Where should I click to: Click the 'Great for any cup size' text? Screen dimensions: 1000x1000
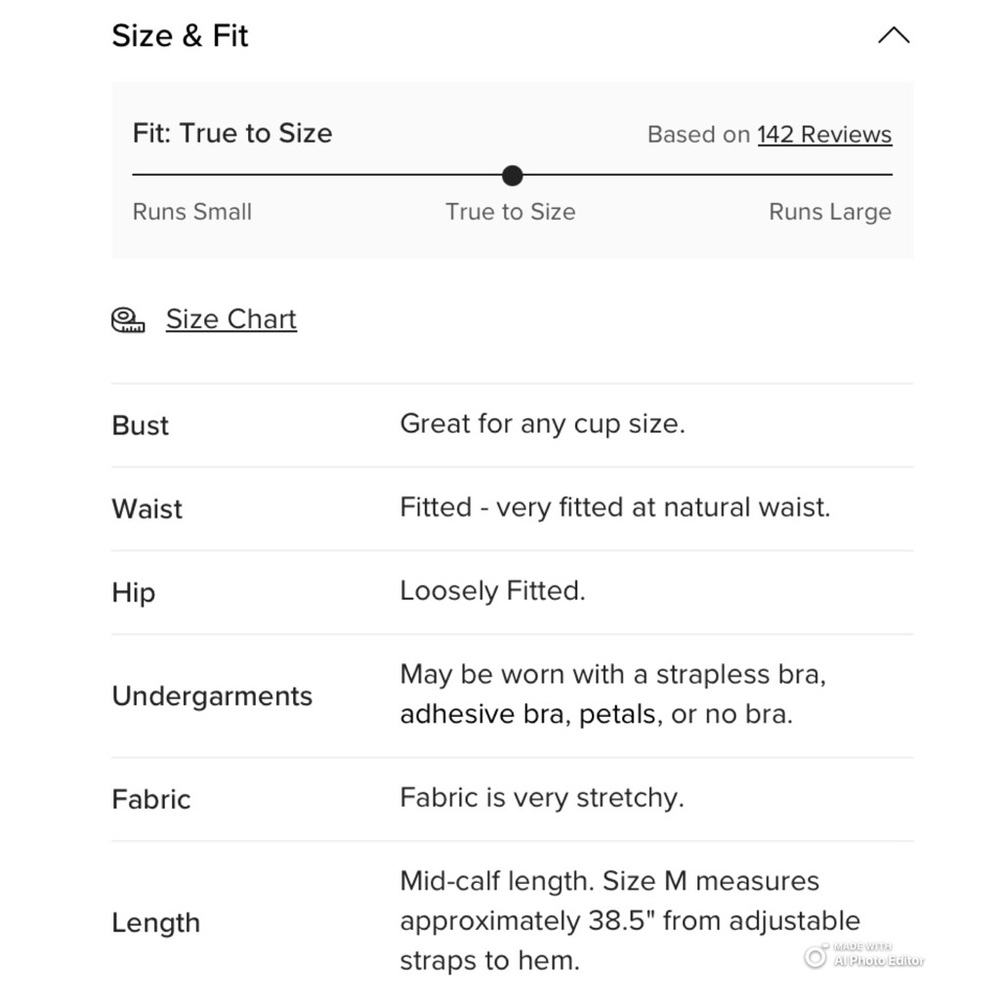coord(542,424)
